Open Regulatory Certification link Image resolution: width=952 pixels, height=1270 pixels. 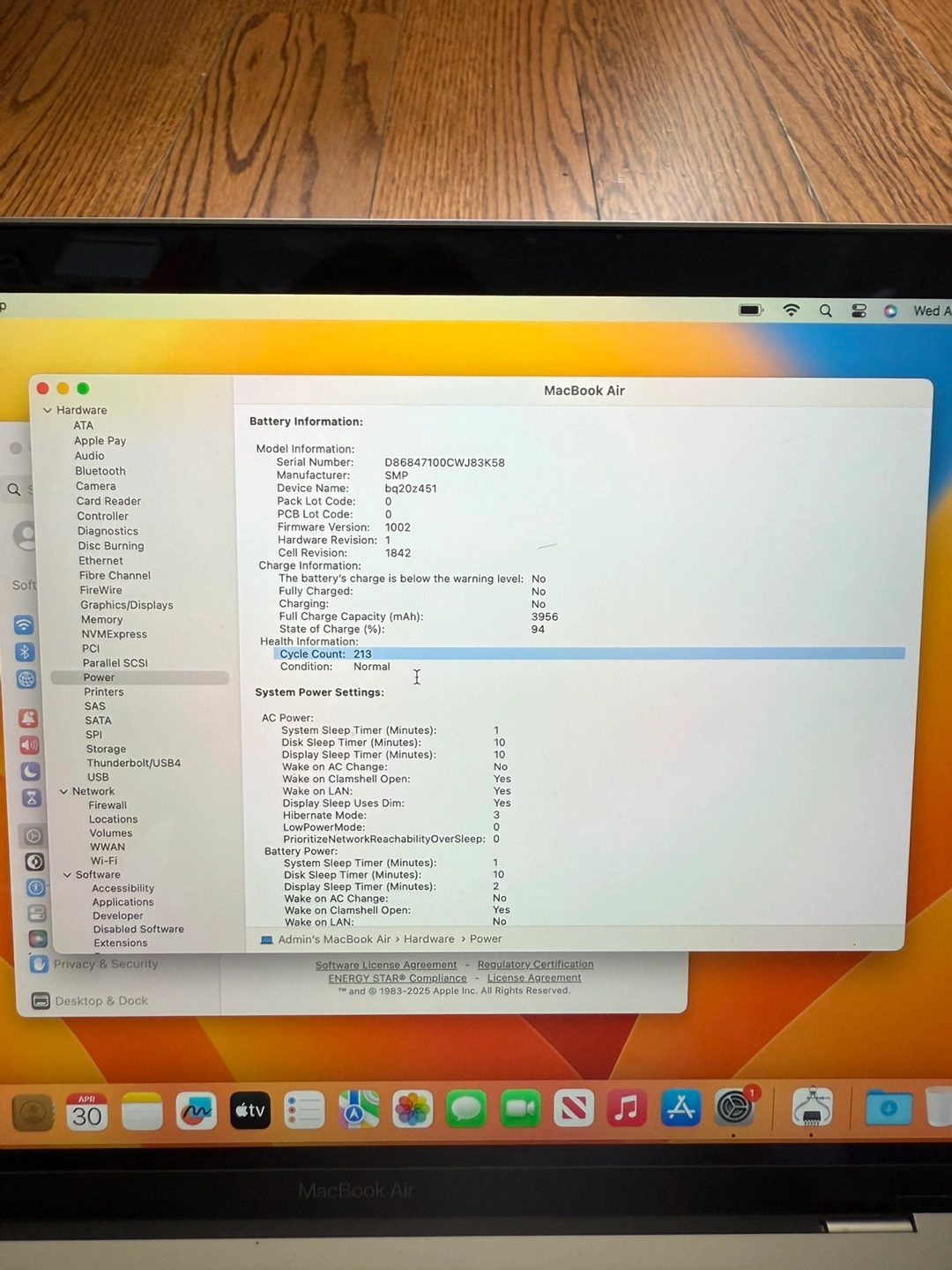point(535,964)
